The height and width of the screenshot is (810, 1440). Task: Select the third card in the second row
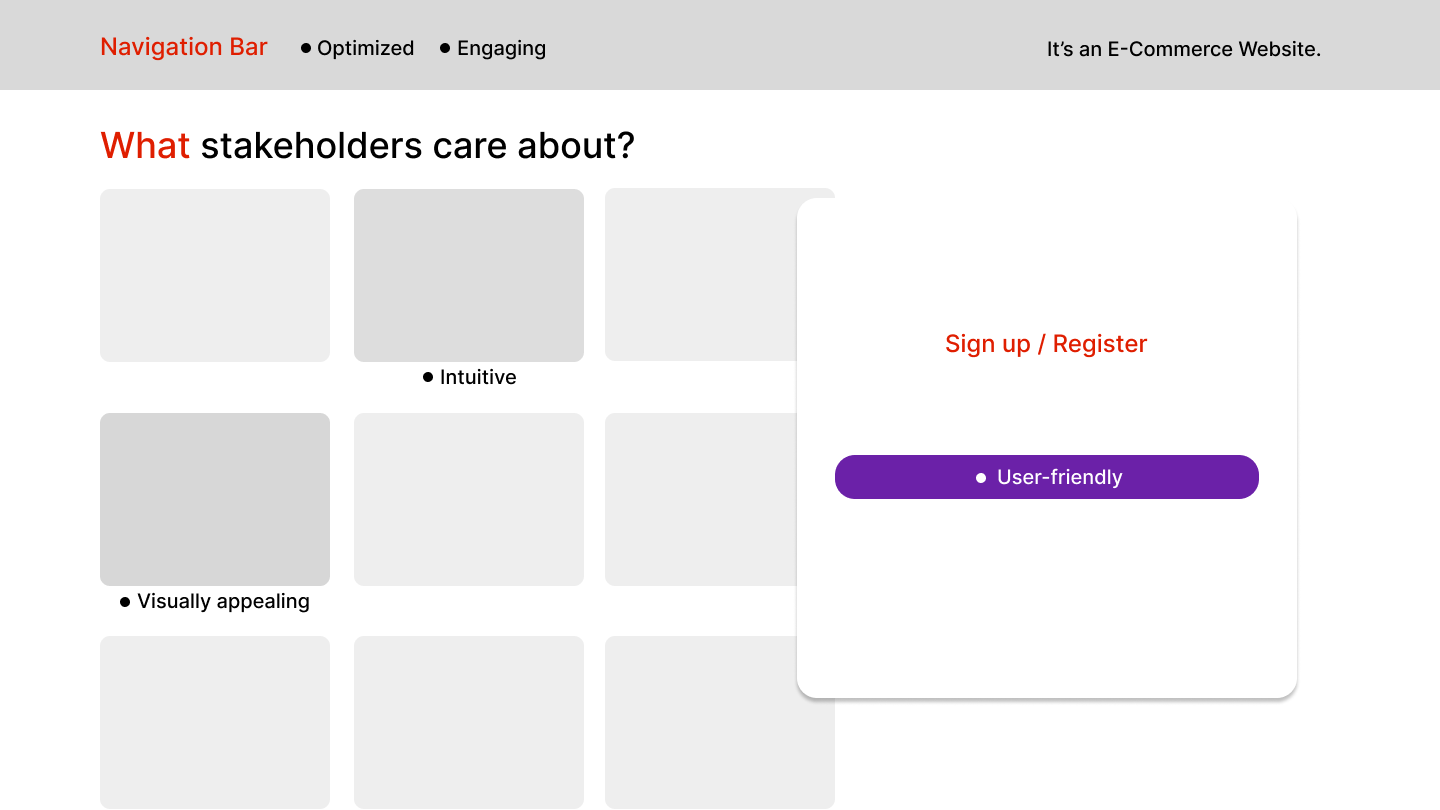700,499
